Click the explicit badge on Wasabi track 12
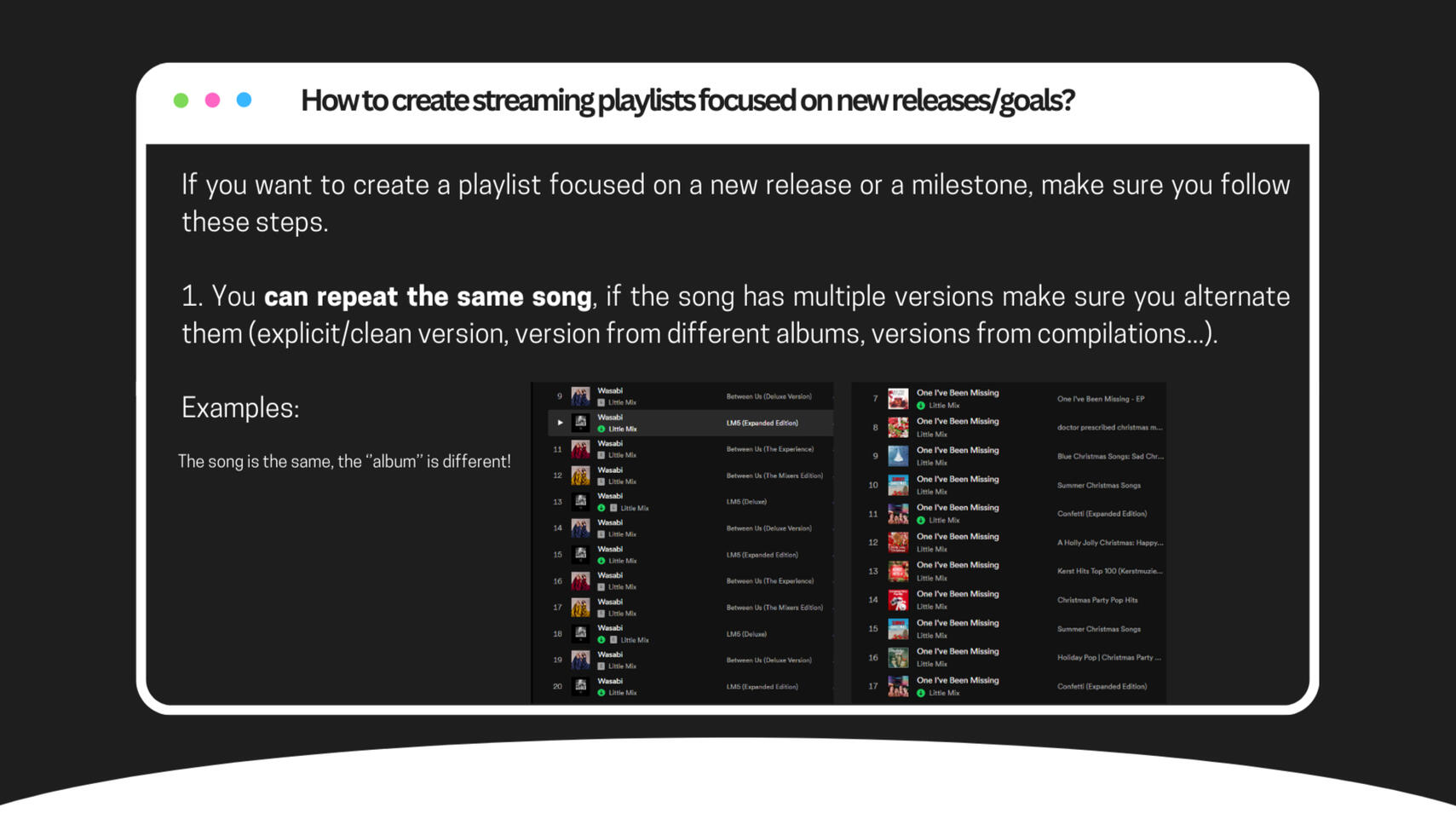This screenshot has height=819, width=1456. (x=601, y=482)
